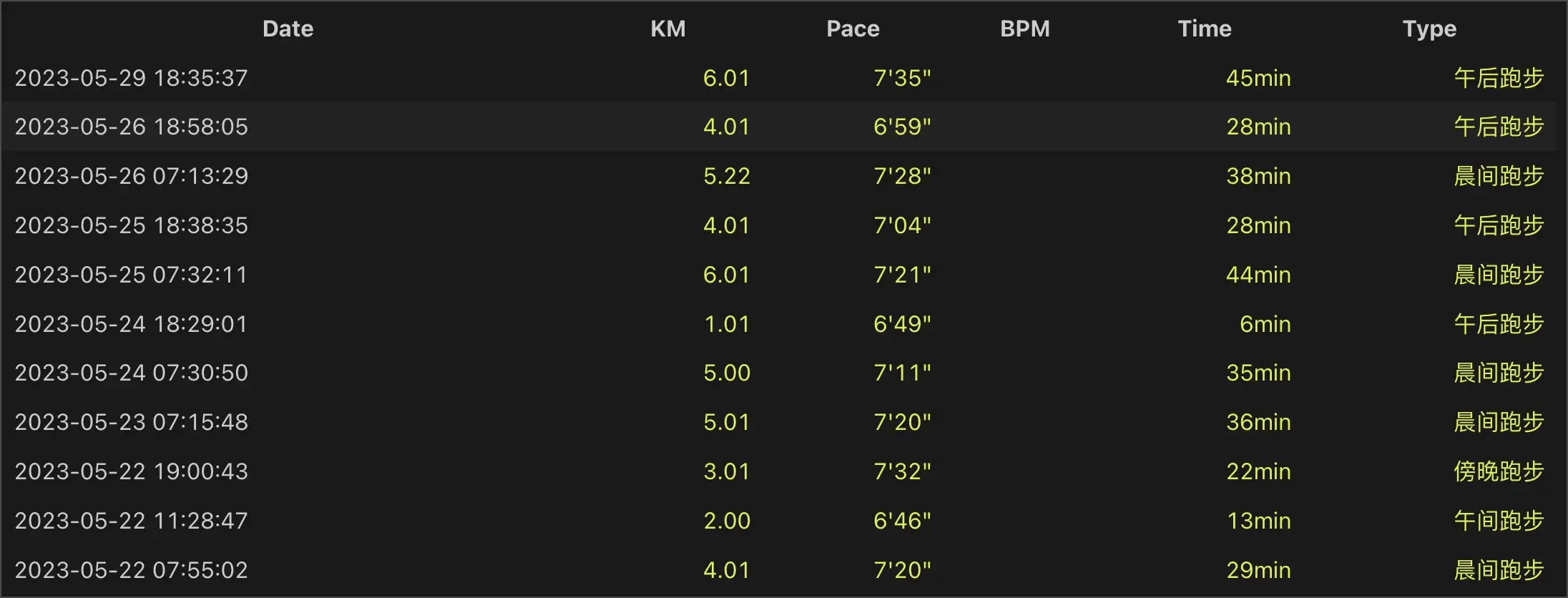Select the run dated 2023-05-29 18:35:37
The height and width of the screenshot is (598, 1568).
(780, 77)
